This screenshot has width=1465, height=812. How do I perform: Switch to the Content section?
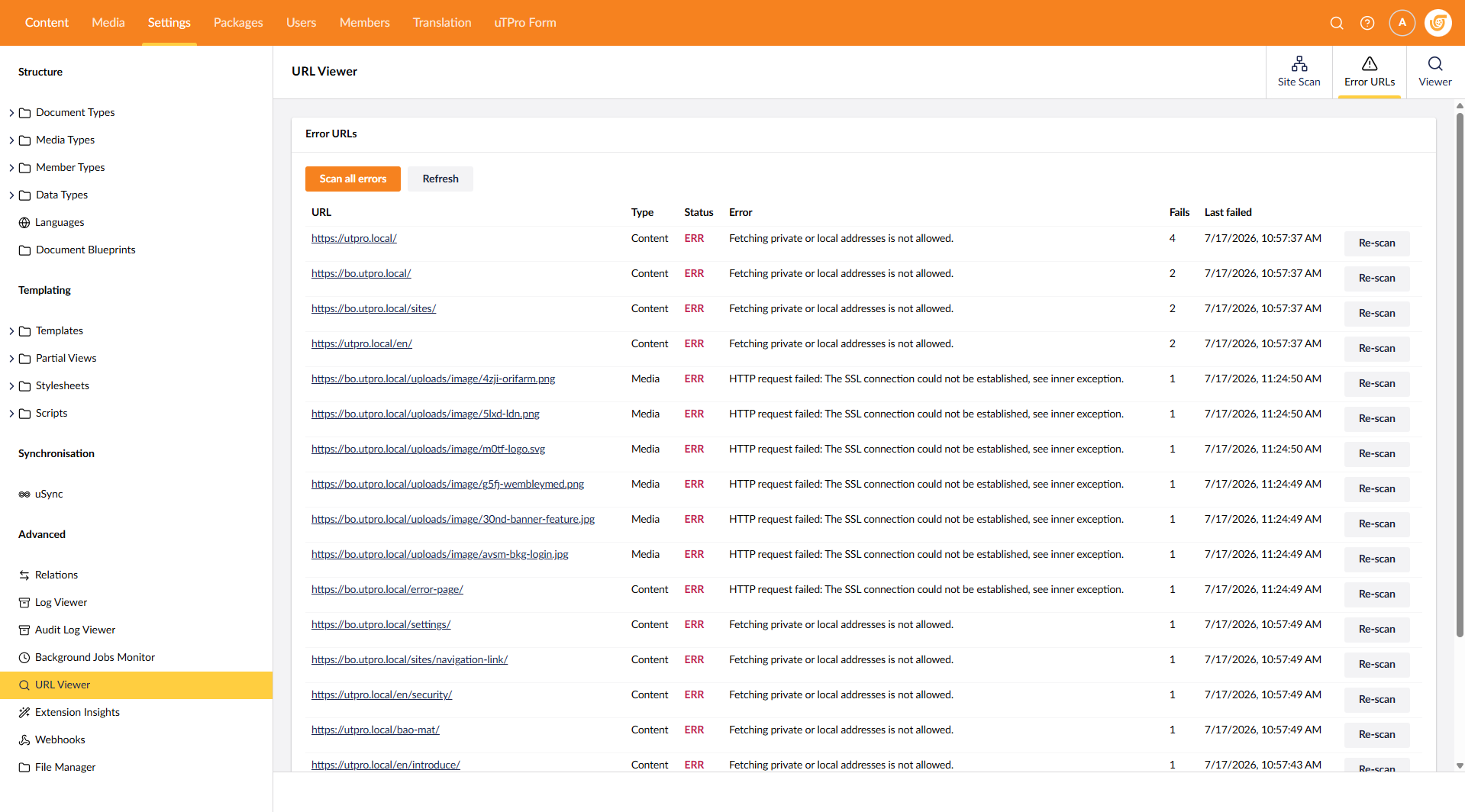point(47,23)
